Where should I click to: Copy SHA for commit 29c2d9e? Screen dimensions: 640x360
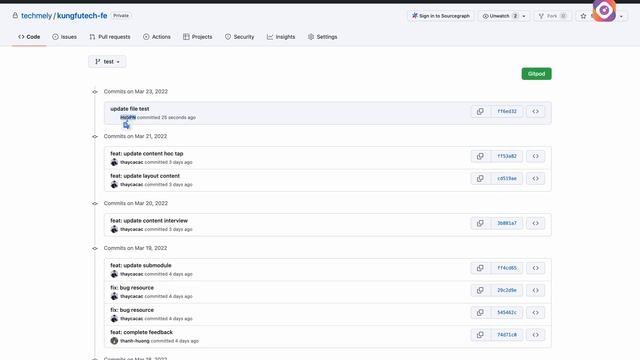pyautogui.click(x=480, y=290)
